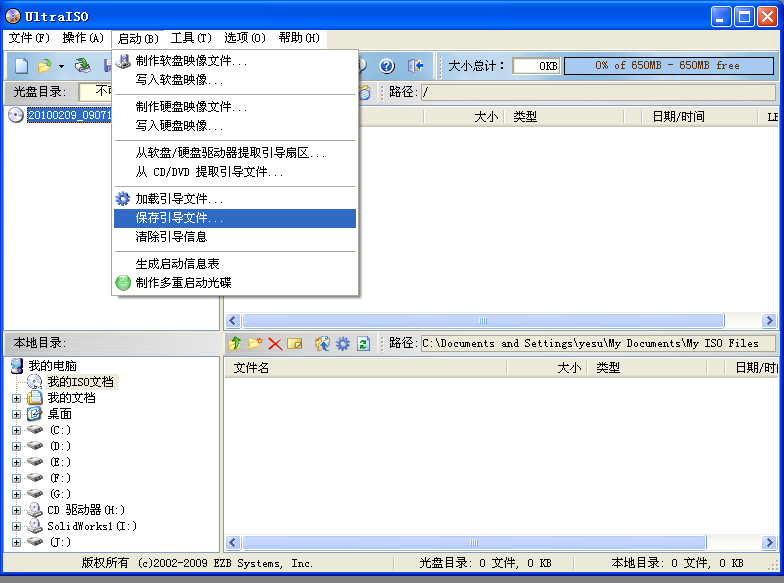This screenshot has height=583, width=784.
Task: Click the green disc icon beside 制作多重启动光碟
Action: tap(123, 283)
